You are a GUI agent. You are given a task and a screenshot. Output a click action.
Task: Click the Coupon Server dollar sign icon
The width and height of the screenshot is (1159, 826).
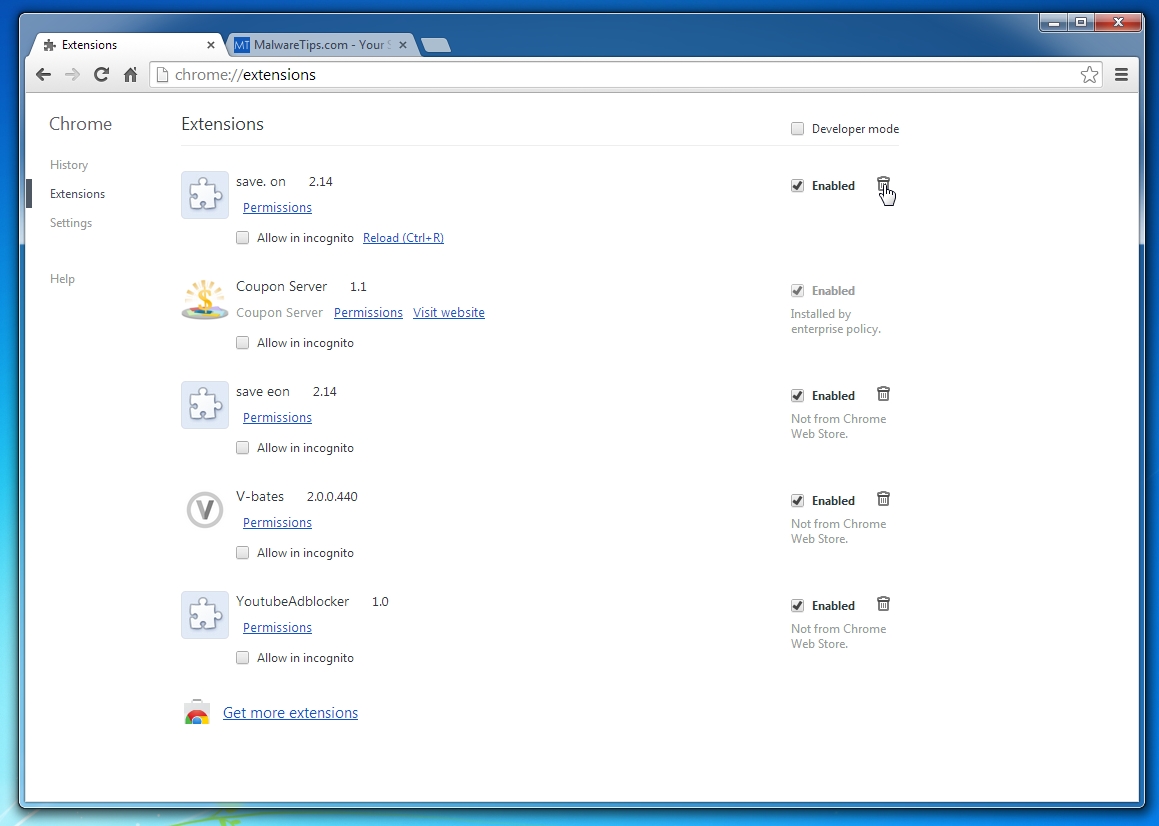click(x=204, y=299)
